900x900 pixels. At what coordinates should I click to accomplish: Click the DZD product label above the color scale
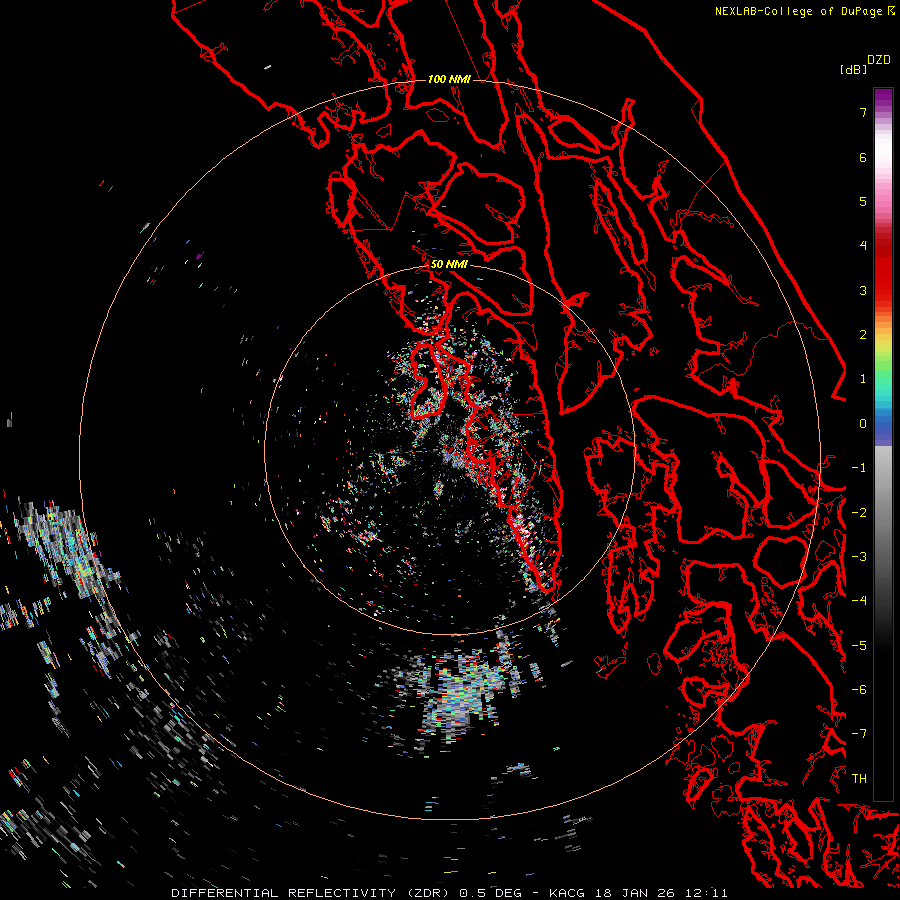(879, 59)
